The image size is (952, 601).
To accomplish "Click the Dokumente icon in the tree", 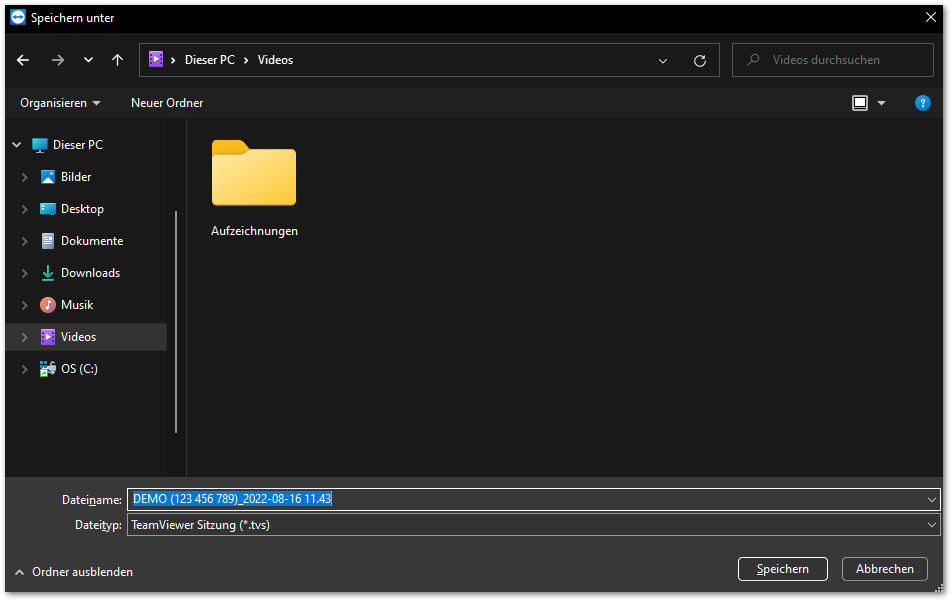I will coord(47,241).
